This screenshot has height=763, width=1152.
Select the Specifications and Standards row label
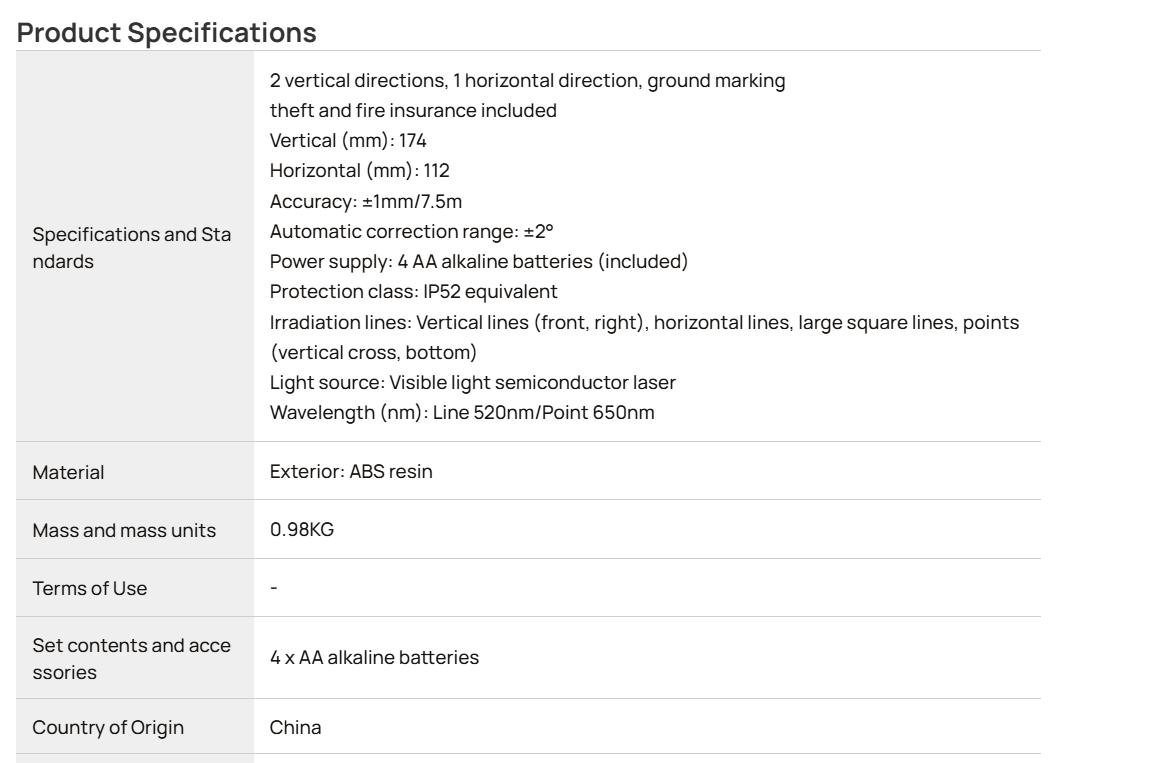click(132, 247)
